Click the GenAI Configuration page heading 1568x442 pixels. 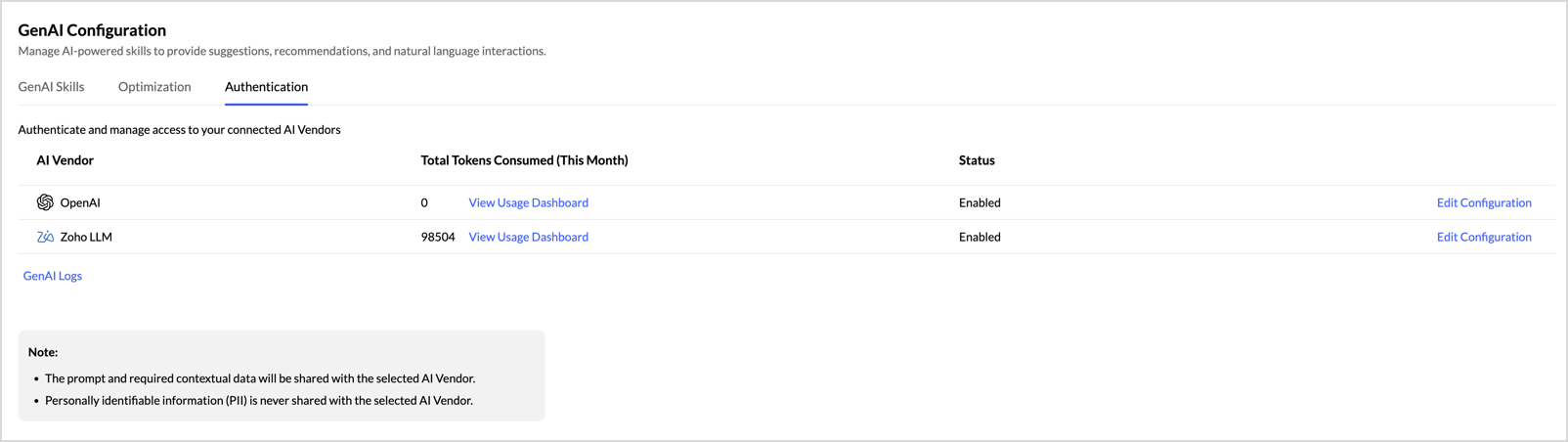(92, 30)
